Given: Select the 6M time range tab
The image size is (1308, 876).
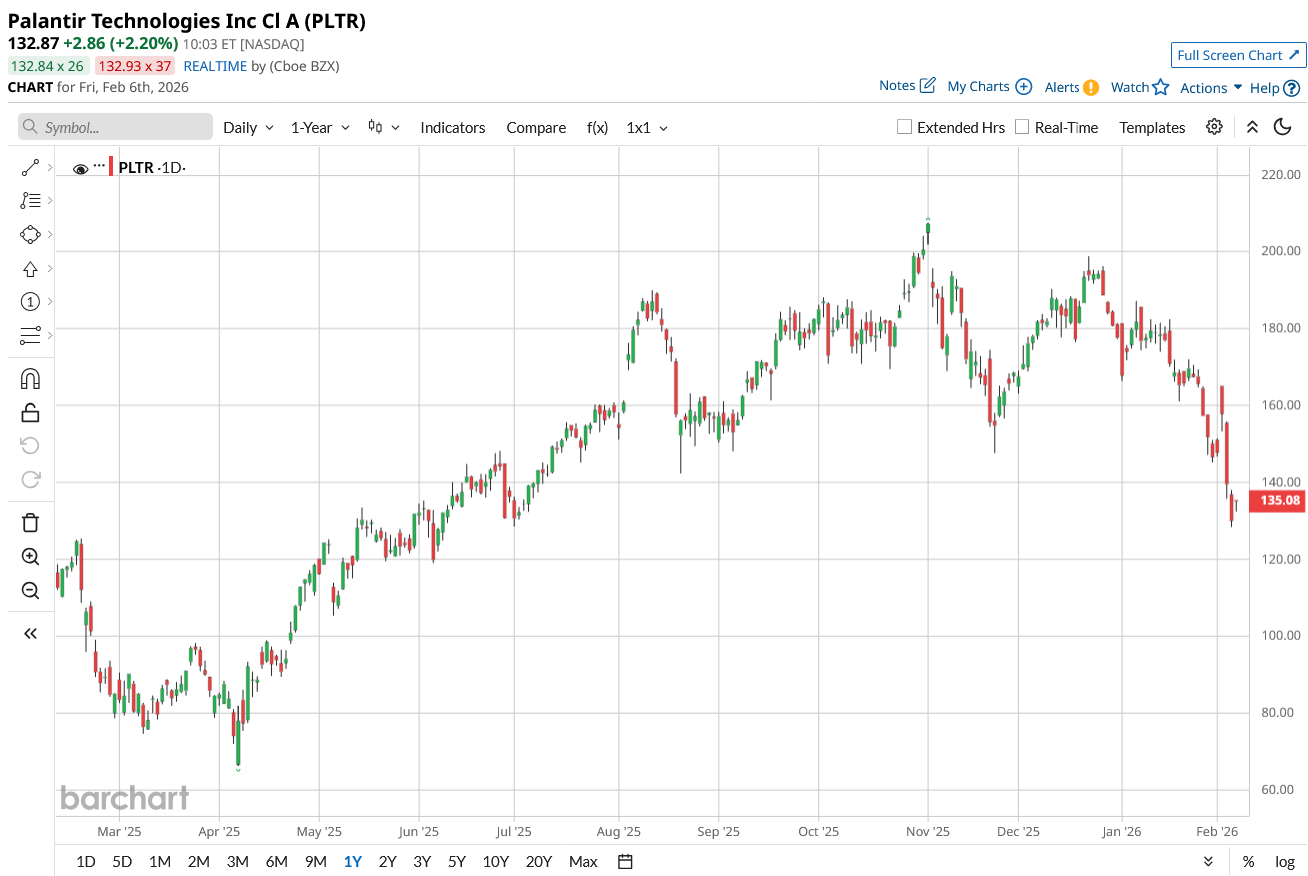Looking at the screenshot, I should (276, 861).
